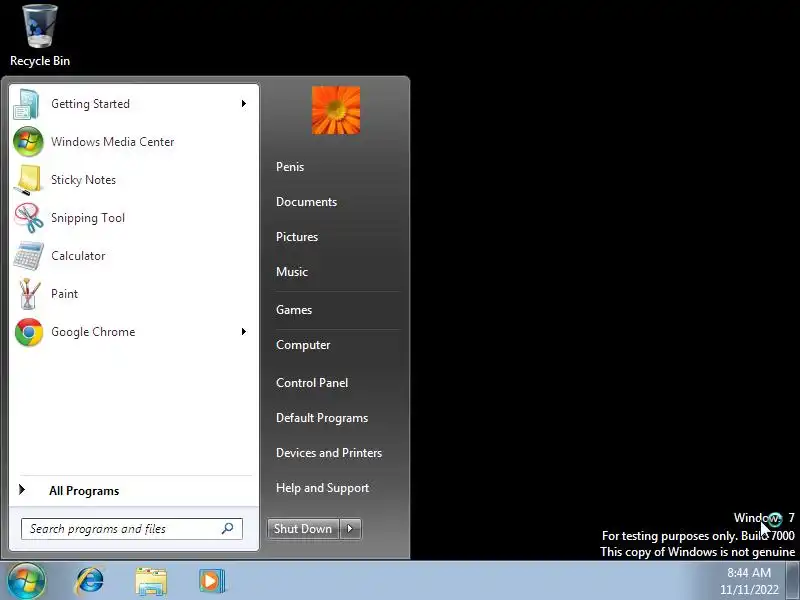Open Default Programs

point(322,418)
